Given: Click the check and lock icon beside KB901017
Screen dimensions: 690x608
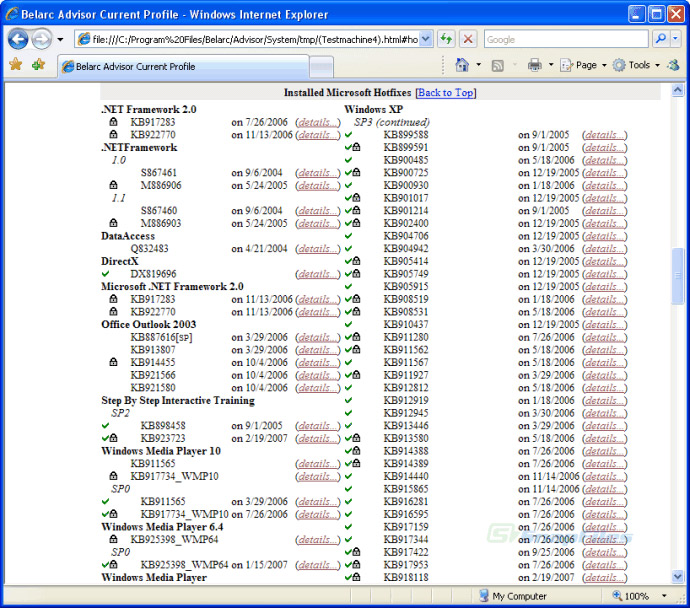Looking at the screenshot, I should [352, 198].
